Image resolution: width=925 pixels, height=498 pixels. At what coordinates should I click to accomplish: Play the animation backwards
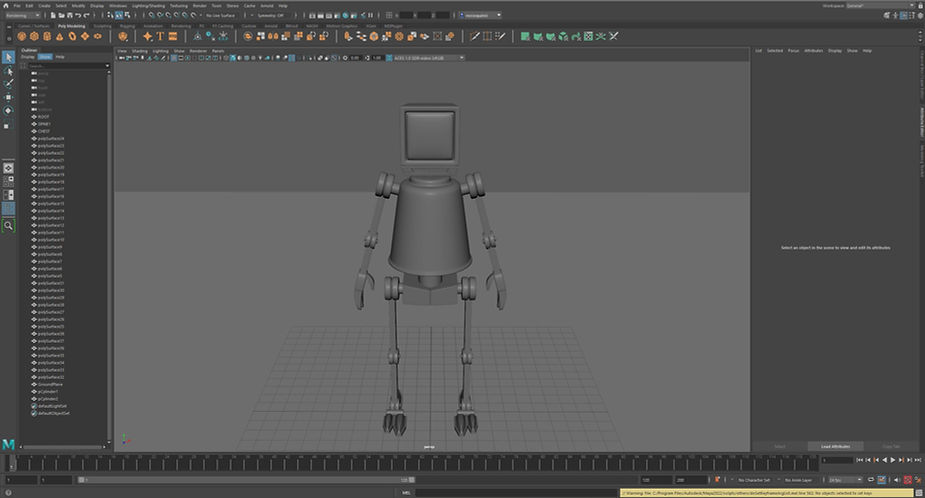pyautogui.click(x=884, y=460)
